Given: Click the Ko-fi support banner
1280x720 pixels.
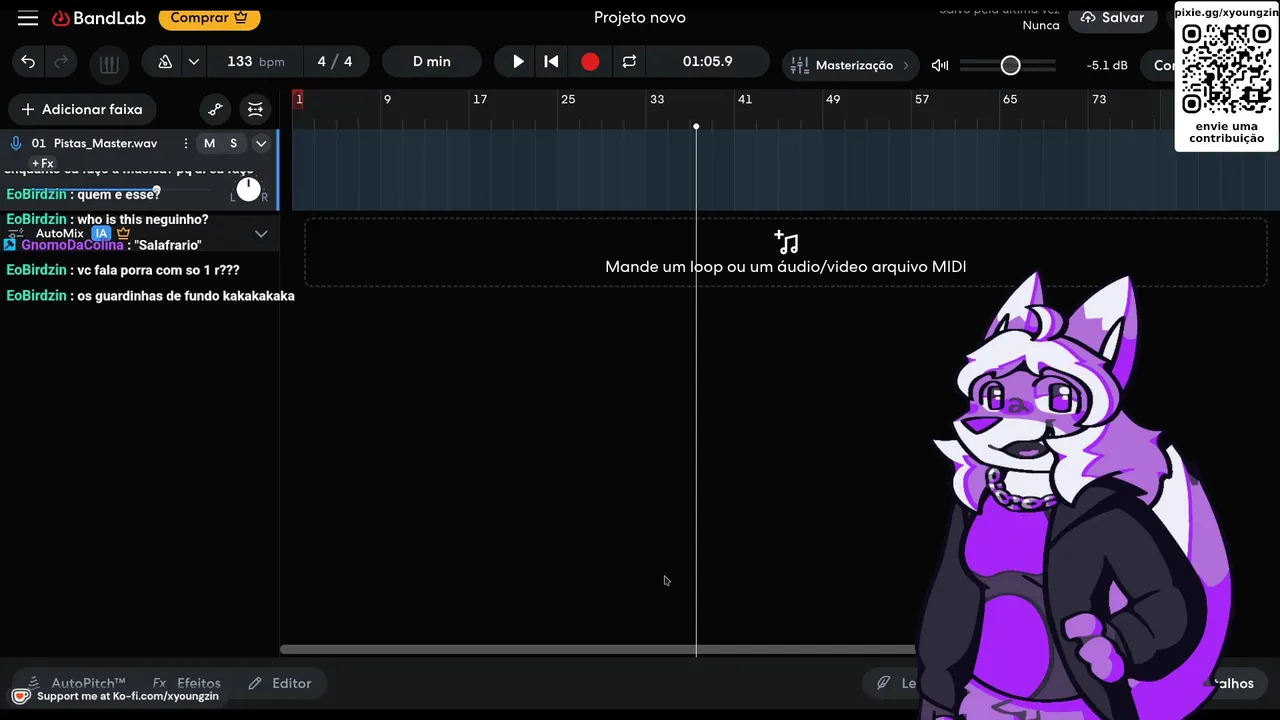Looking at the screenshot, I should pyautogui.click(x=116, y=696).
